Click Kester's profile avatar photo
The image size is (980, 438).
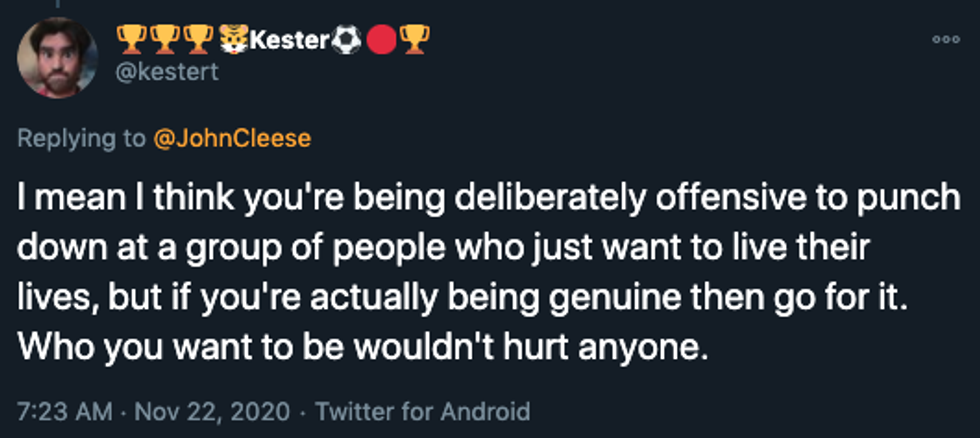(x=57, y=58)
